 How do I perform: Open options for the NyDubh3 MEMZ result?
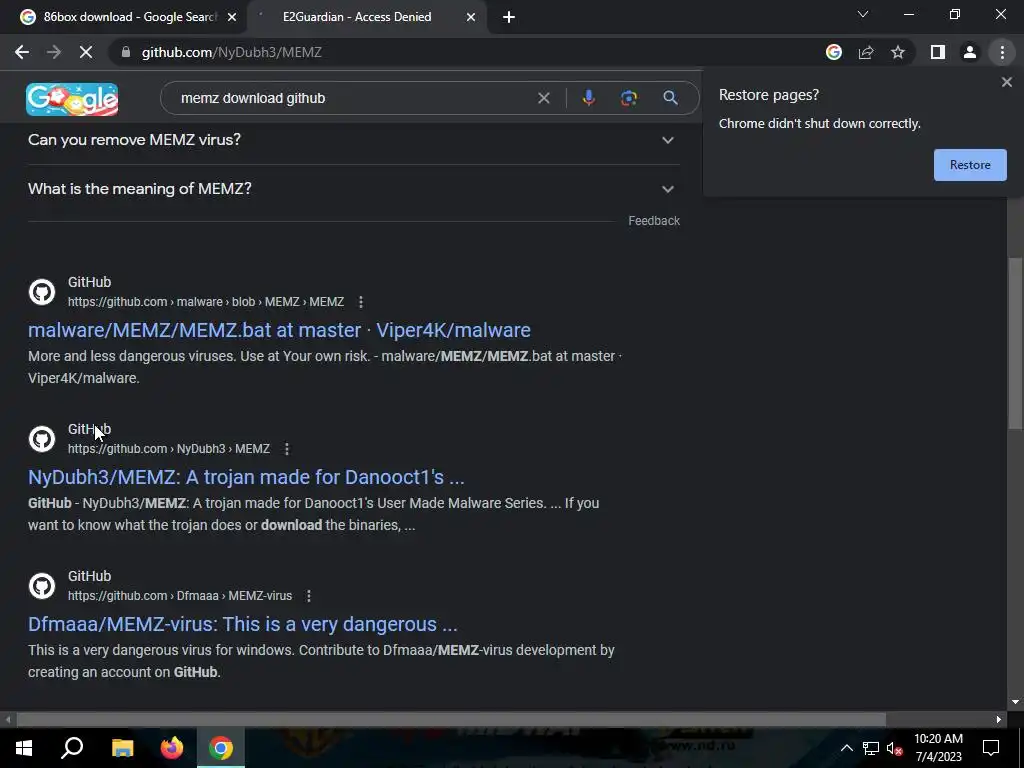(286, 449)
